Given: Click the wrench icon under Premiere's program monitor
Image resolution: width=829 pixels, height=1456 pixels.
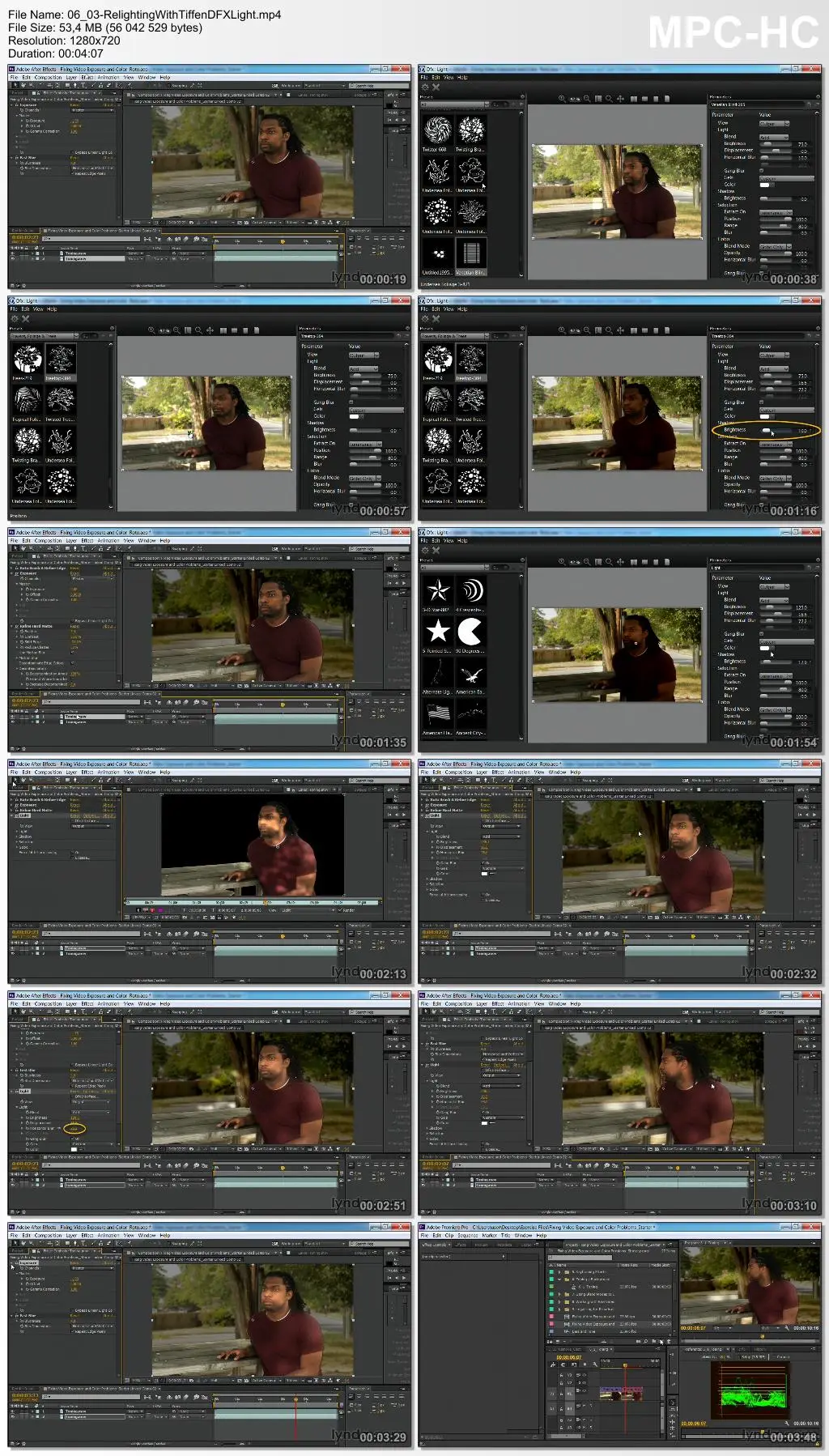Looking at the screenshot, I should pyautogui.click(x=787, y=1328).
